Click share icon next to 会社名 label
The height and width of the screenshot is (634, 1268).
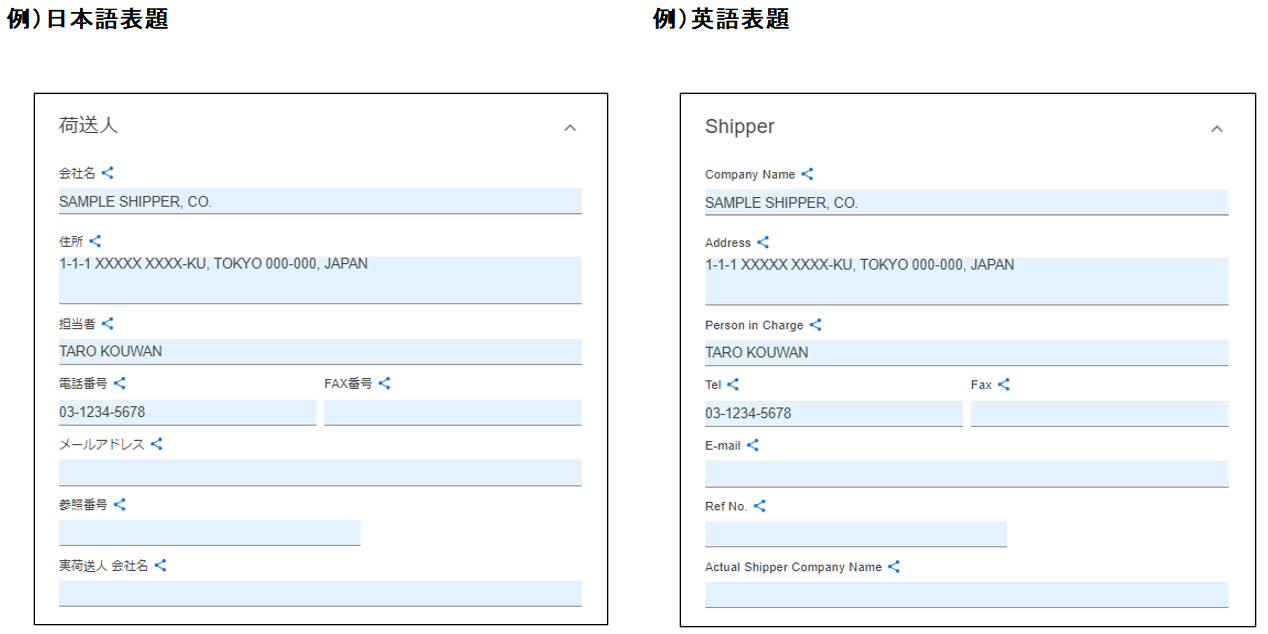tap(108, 173)
